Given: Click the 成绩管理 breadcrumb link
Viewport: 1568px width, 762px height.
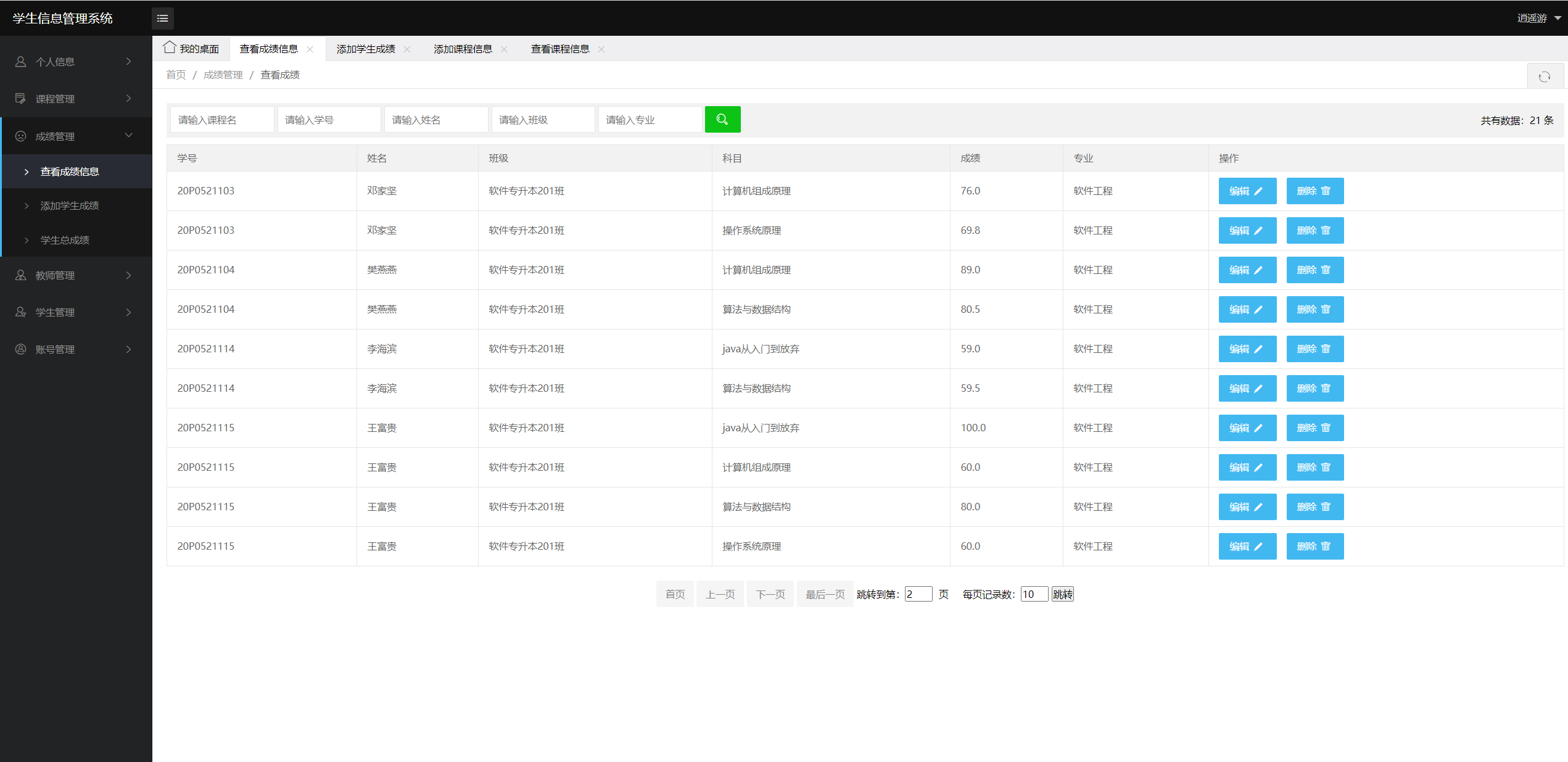Looking at the screenshot, I should click(x=223, y=75).
